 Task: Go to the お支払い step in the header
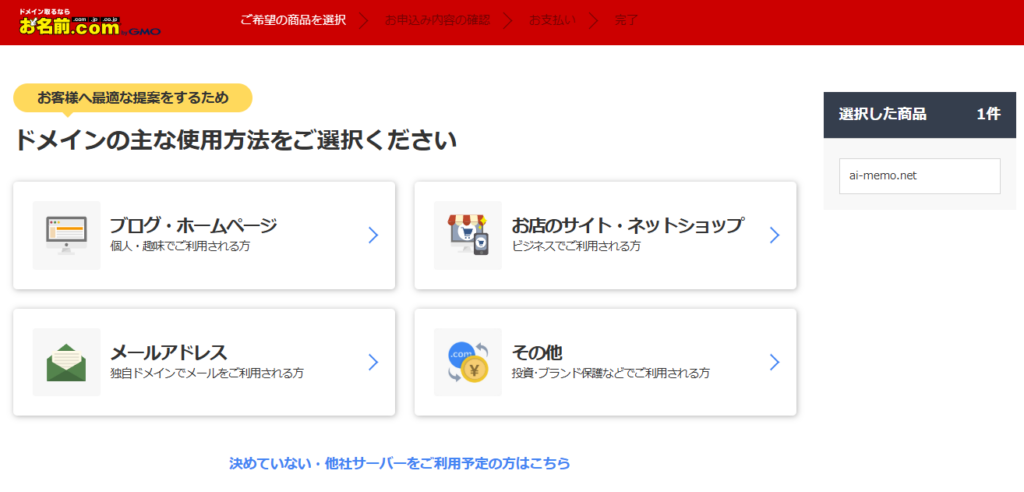point(552,21)
